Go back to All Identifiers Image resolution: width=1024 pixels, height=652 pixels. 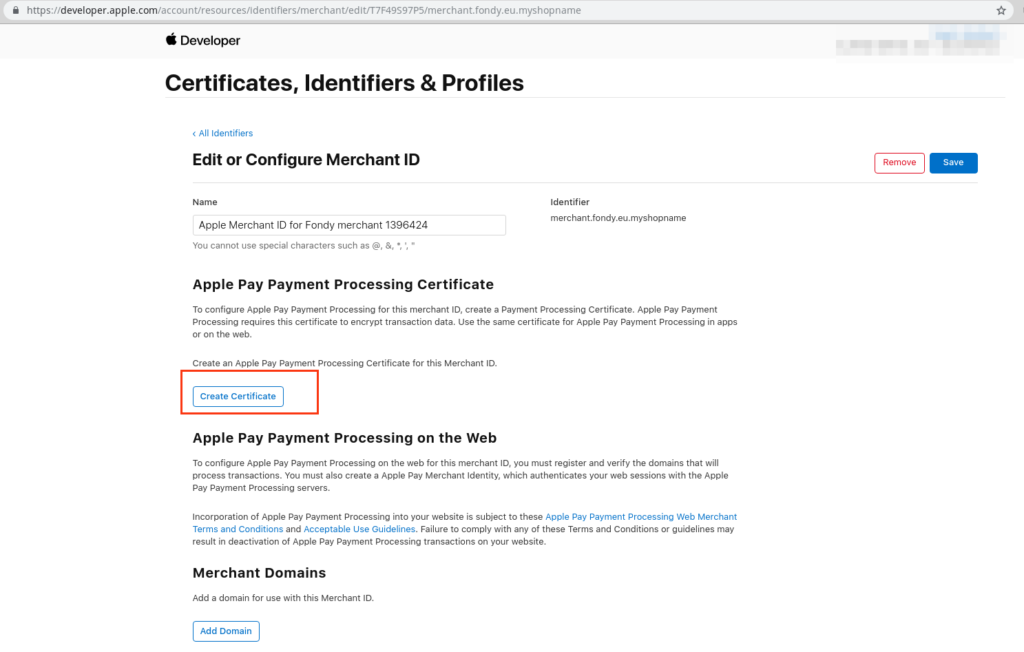pos(223,133)
